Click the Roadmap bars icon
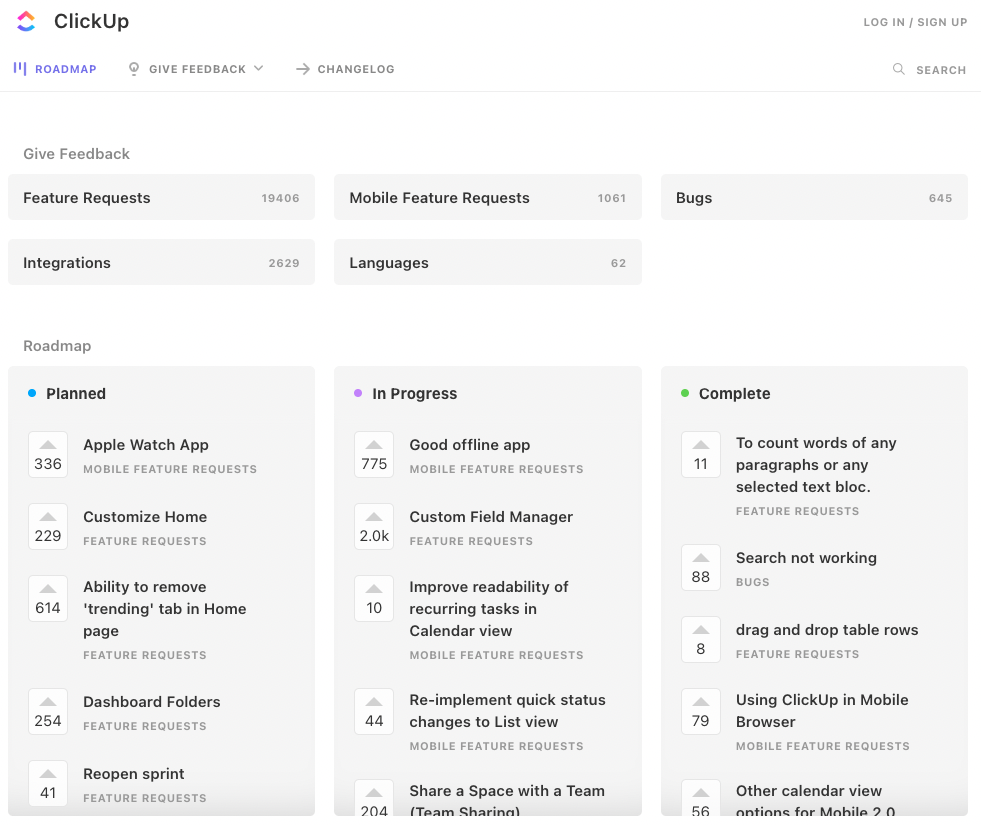The image size is (981, 825). (20, 68)
